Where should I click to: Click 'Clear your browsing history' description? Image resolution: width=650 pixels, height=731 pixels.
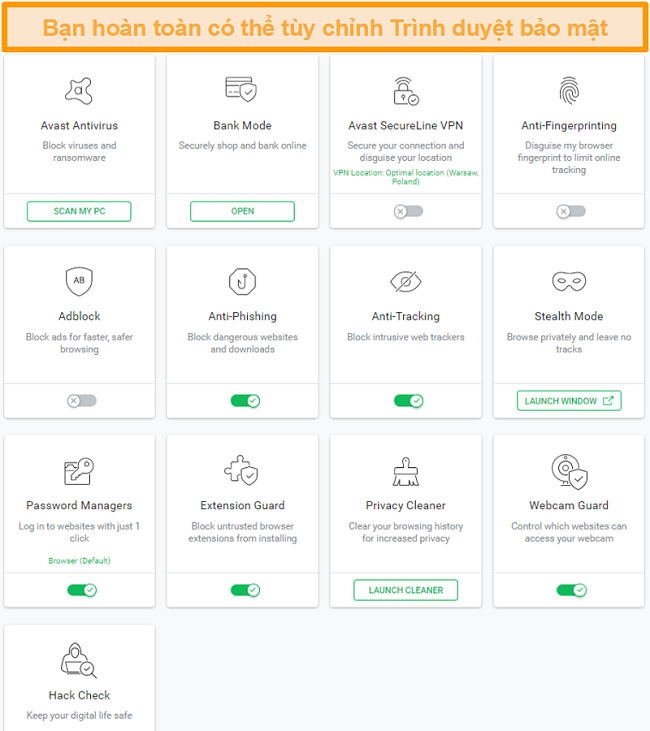tap(406, 532)
